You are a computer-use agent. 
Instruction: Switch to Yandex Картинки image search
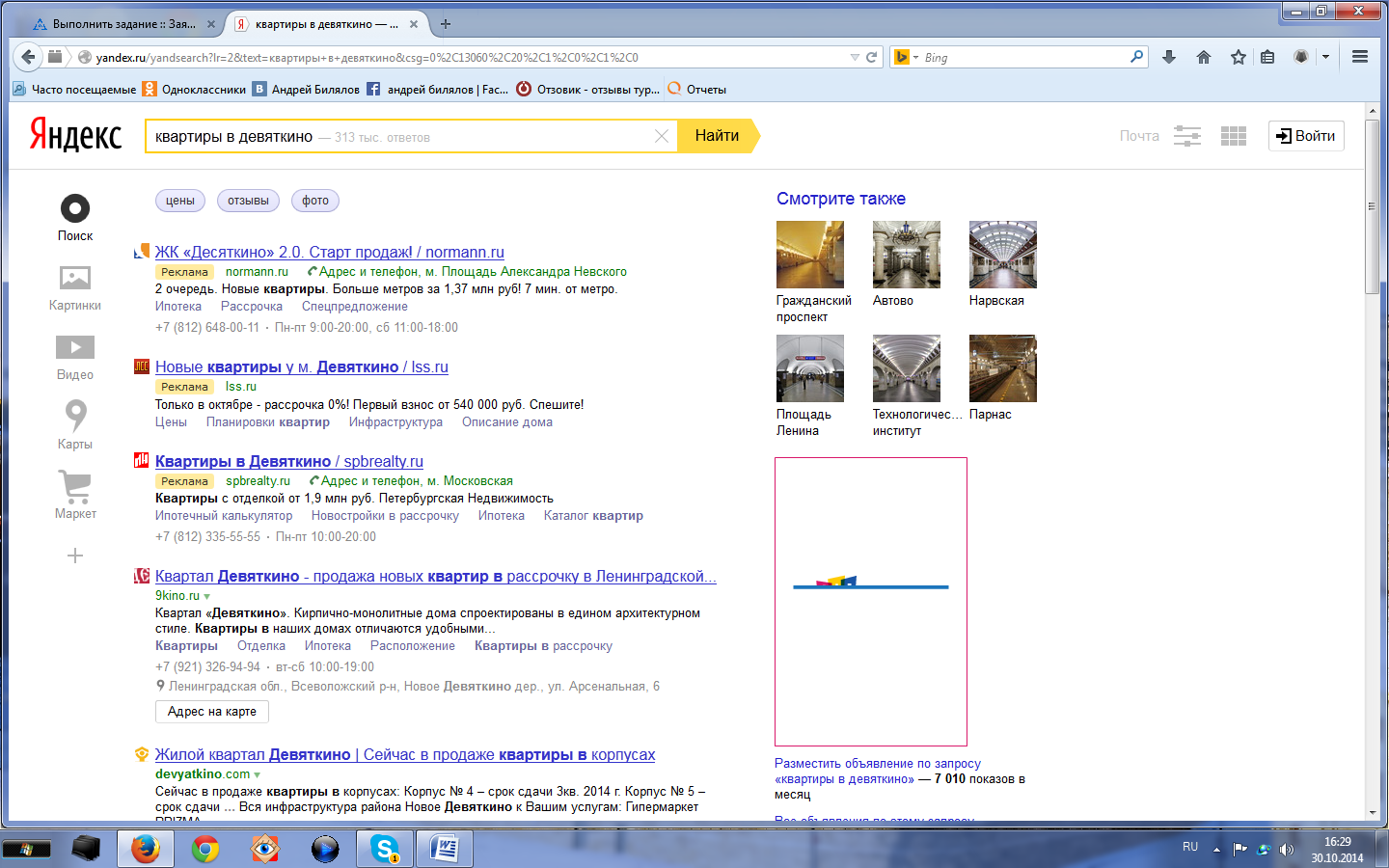click(x=75, y=288)
